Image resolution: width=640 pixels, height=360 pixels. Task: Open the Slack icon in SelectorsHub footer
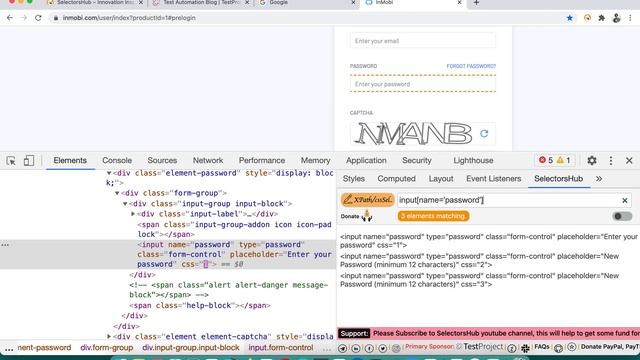click(525, 348)
